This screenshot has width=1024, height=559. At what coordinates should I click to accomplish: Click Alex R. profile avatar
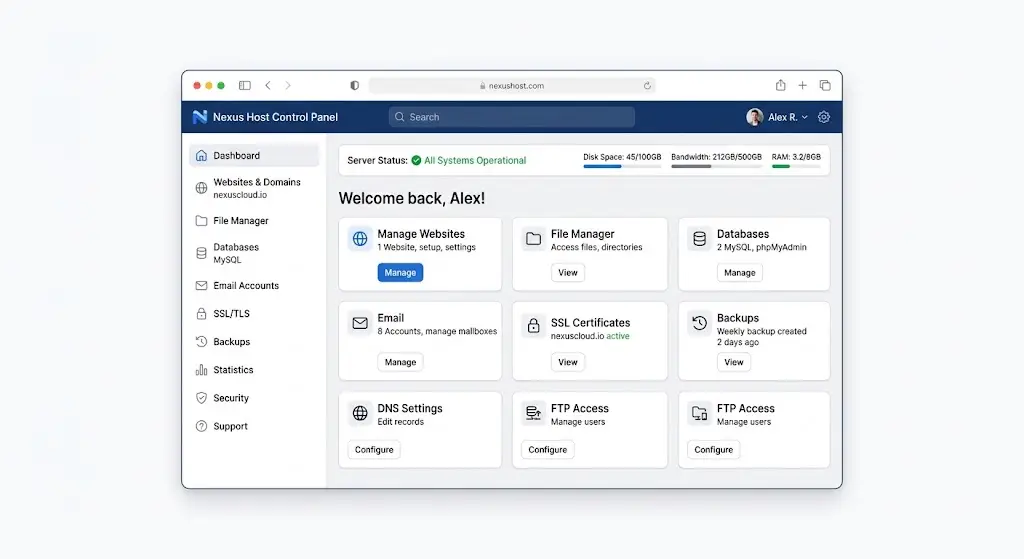click(754, 117)
